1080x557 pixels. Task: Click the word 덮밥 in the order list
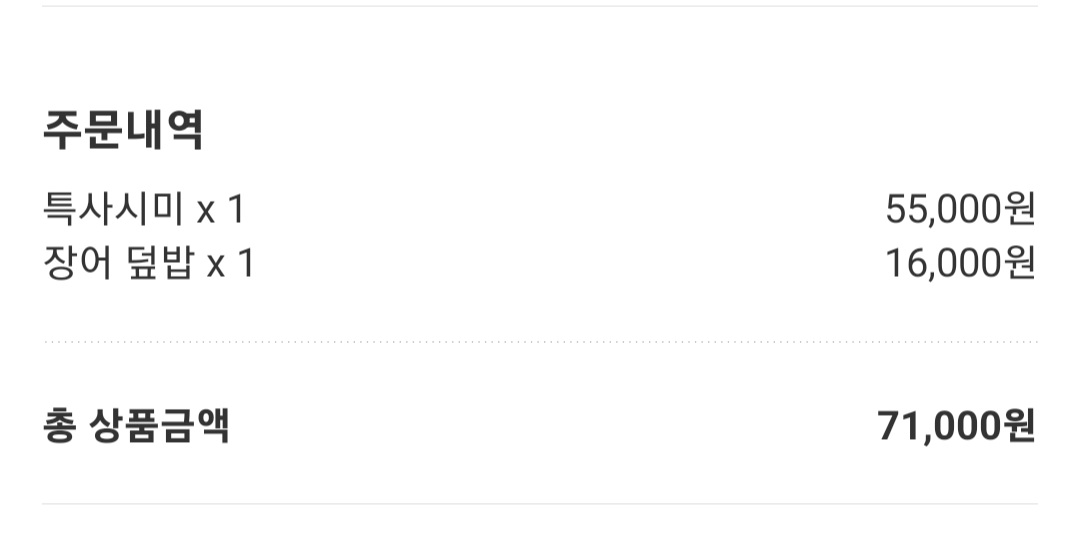coord(160,262)
